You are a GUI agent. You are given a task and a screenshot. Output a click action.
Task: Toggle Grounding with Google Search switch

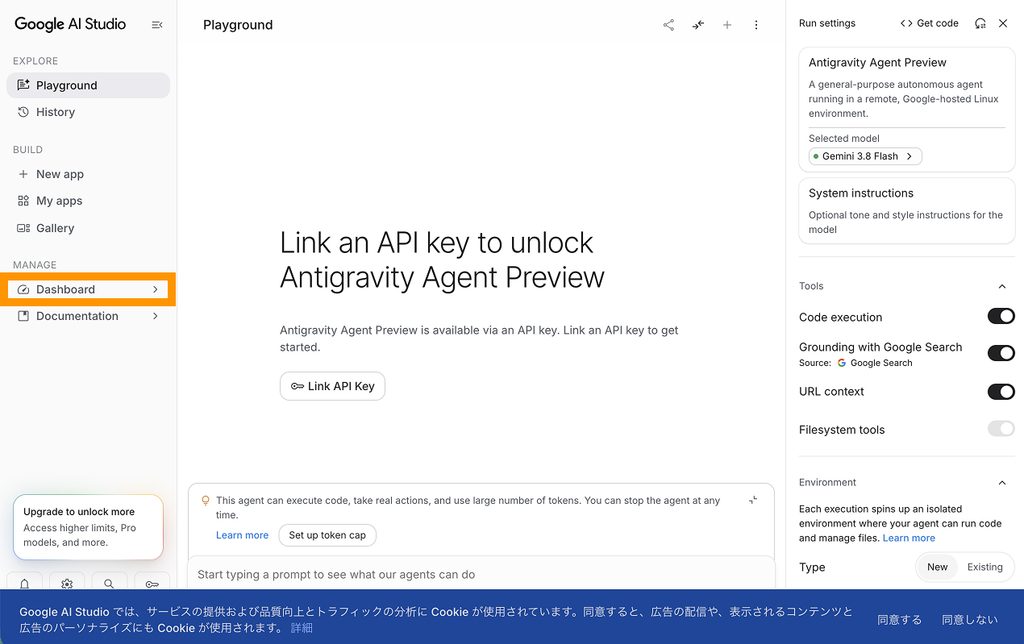(1000, 353)
